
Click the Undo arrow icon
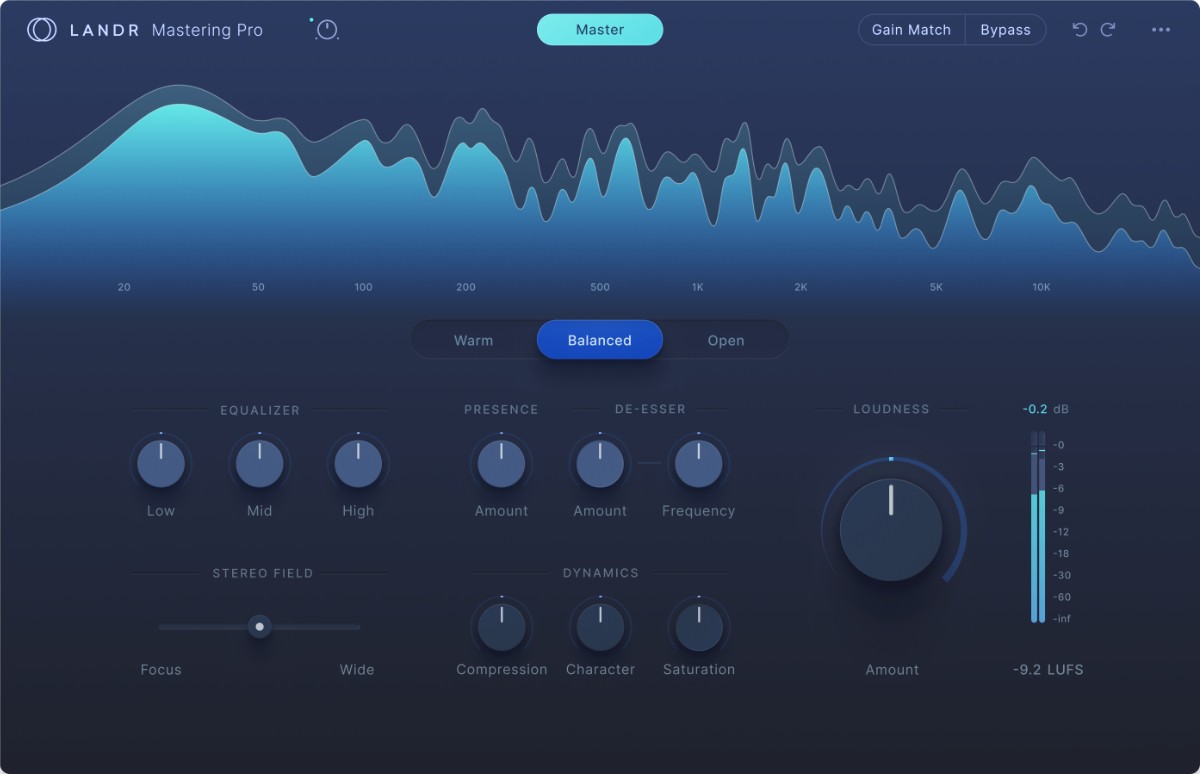1080,30
